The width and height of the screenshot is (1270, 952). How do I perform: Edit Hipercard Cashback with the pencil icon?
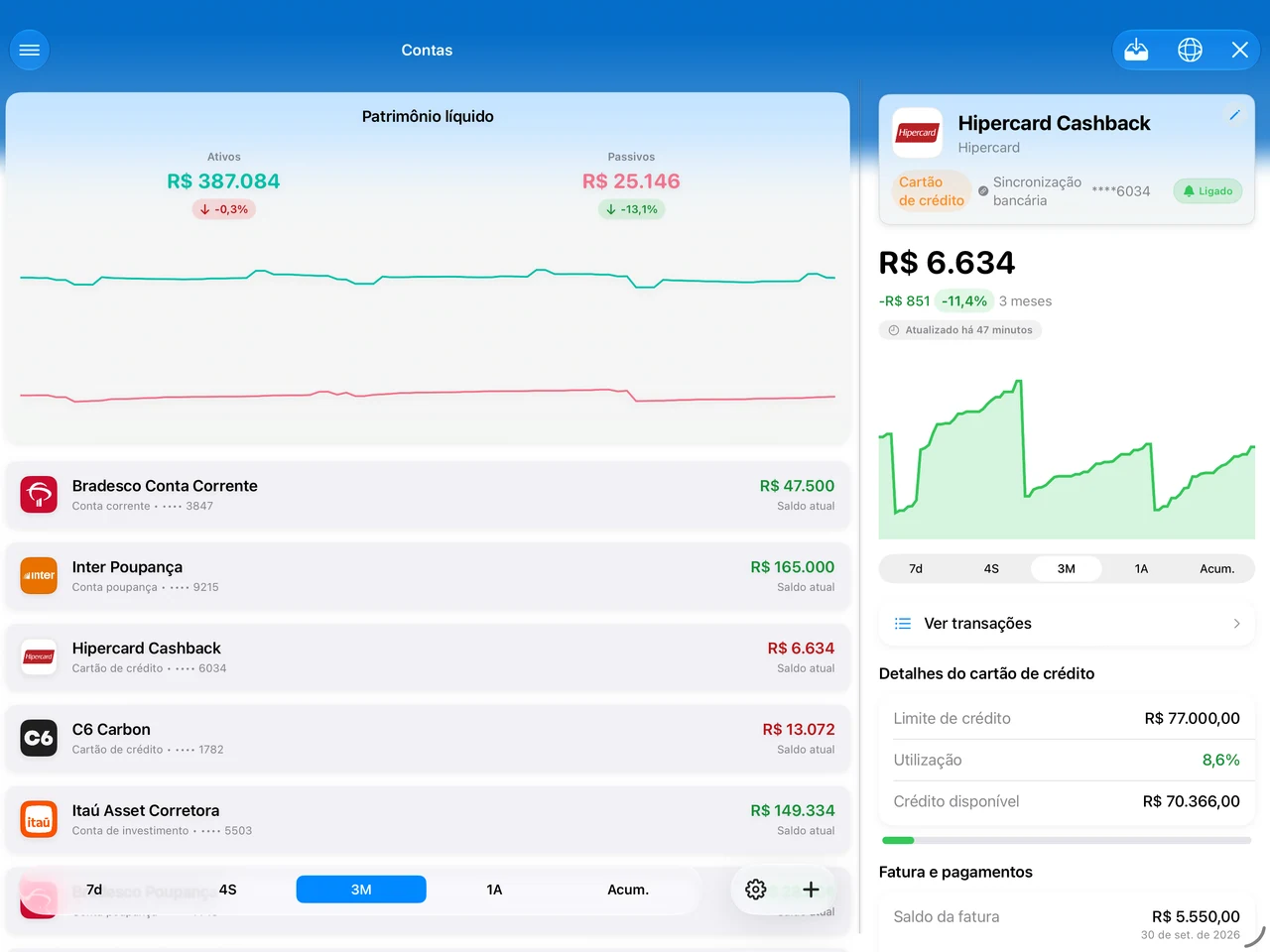(x=1234, y=115)
